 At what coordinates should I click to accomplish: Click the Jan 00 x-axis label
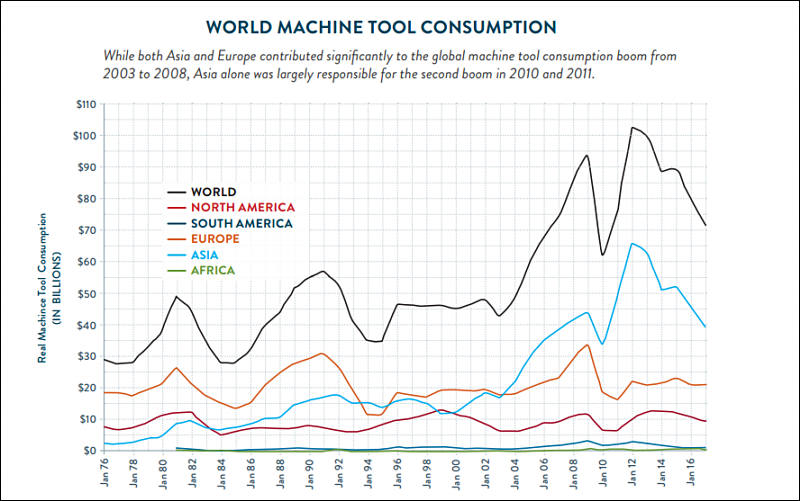(457, 472)
